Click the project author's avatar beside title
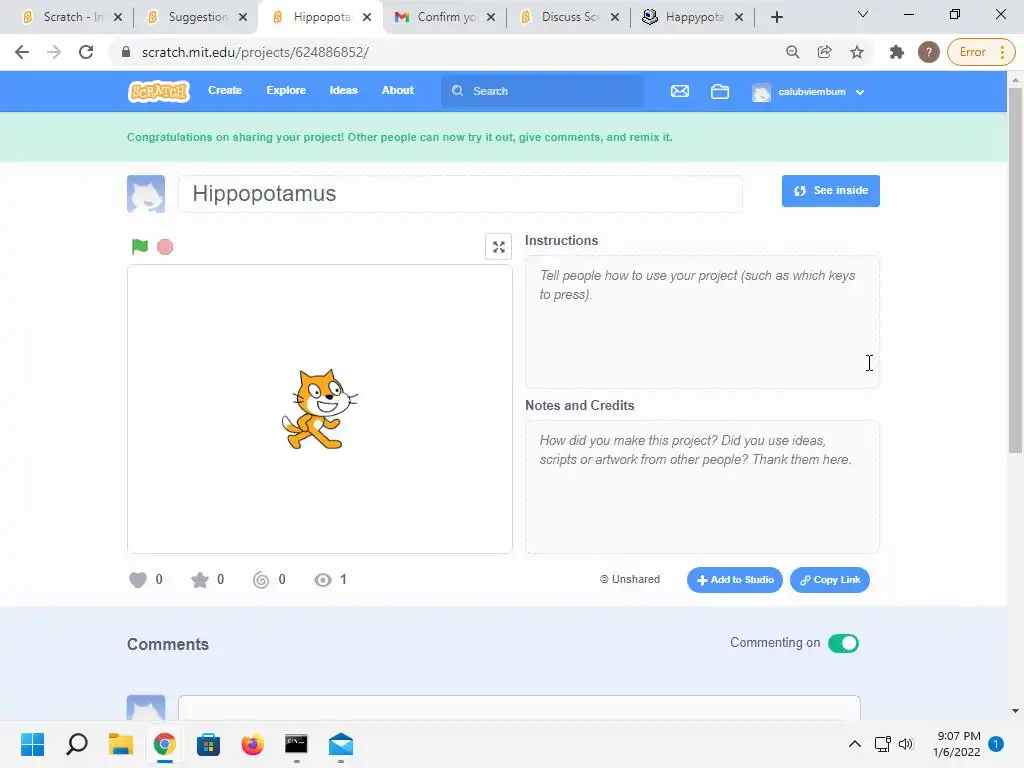1024x768 pixels. [146, 194]
